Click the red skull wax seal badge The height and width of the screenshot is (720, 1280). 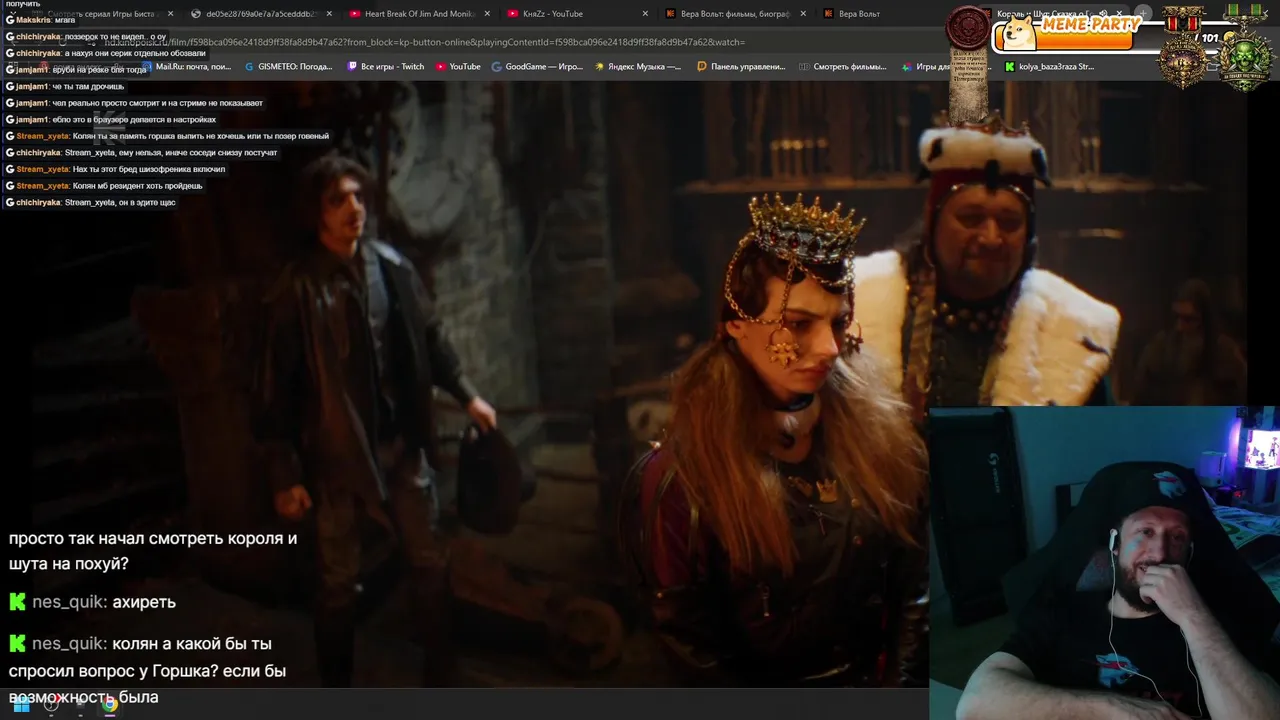968,27
